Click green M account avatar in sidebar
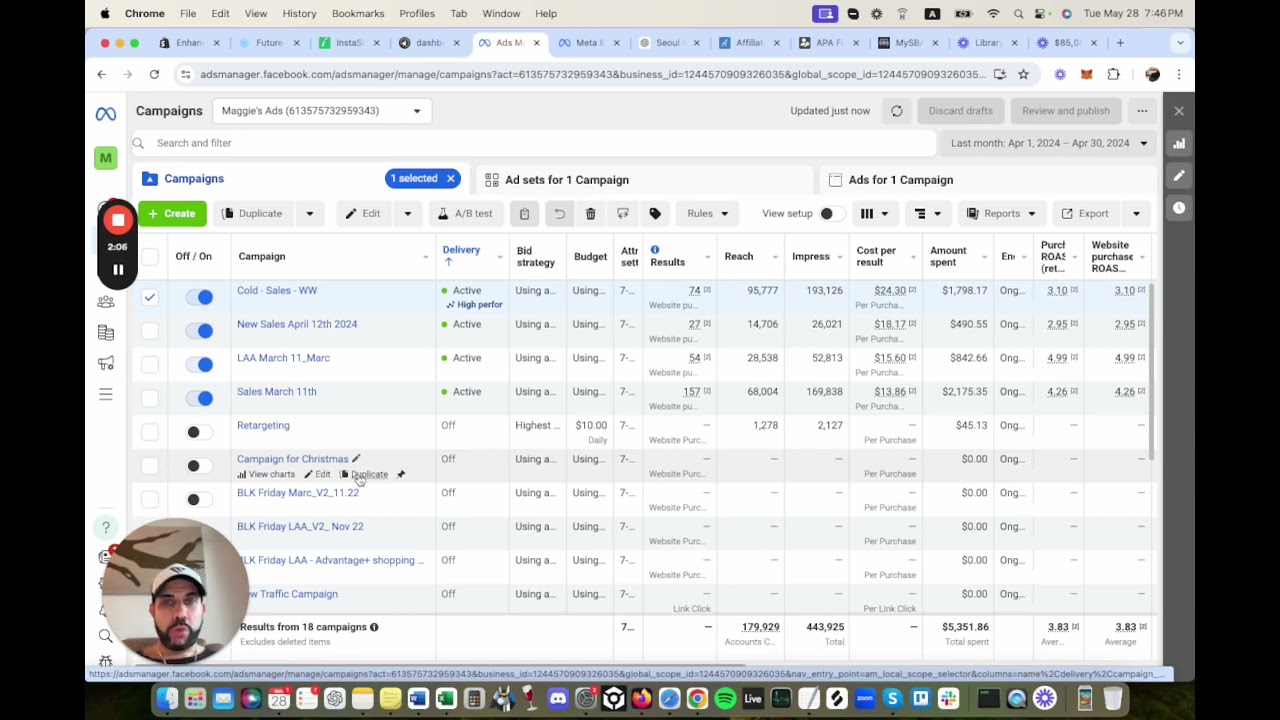Image resolution: width=1280 pixels, height=720 pixels. point(105,158)
